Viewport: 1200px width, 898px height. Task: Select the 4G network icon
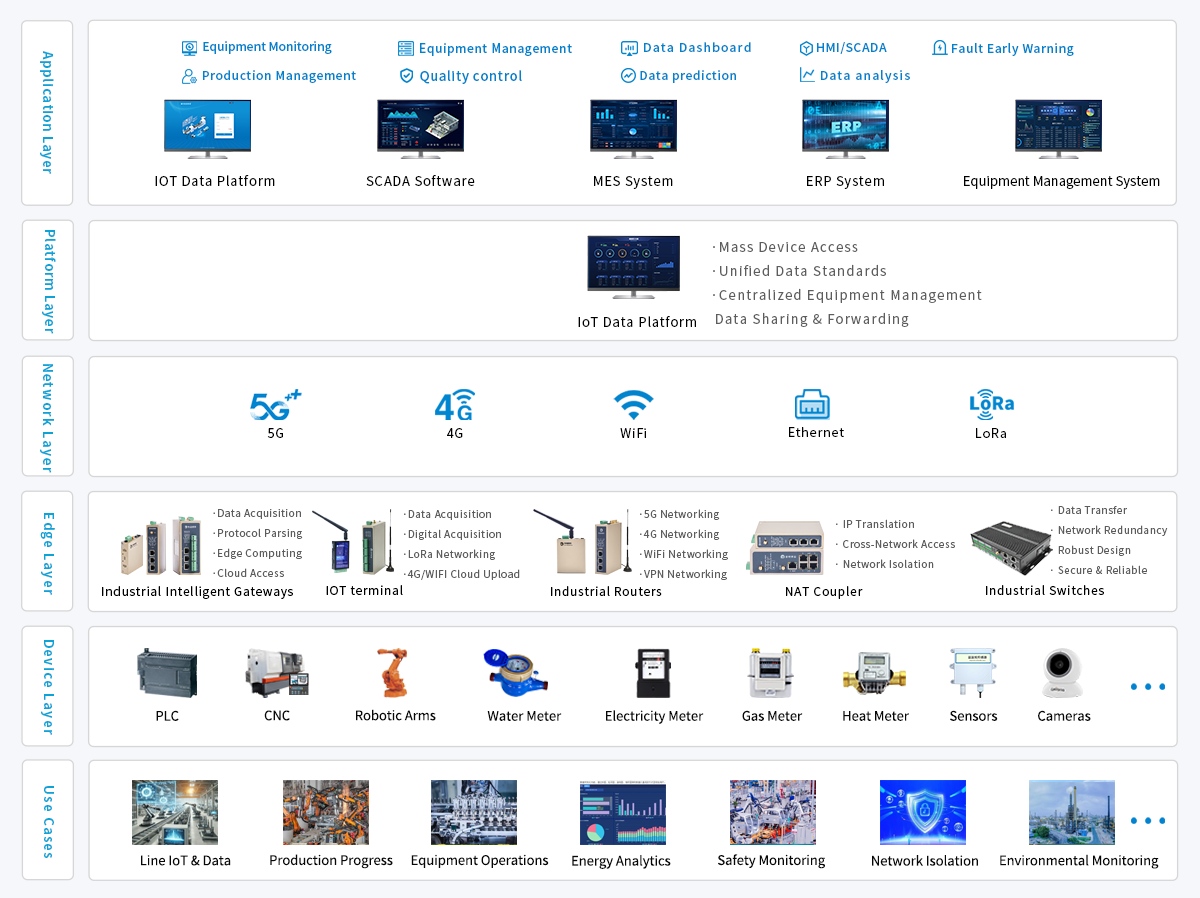coord(454,405)
